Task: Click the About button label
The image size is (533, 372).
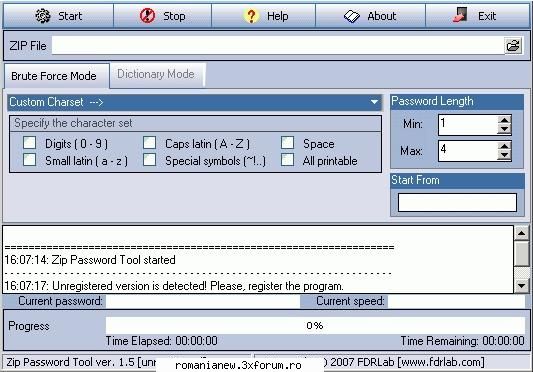Action: (x=381, y=16)
